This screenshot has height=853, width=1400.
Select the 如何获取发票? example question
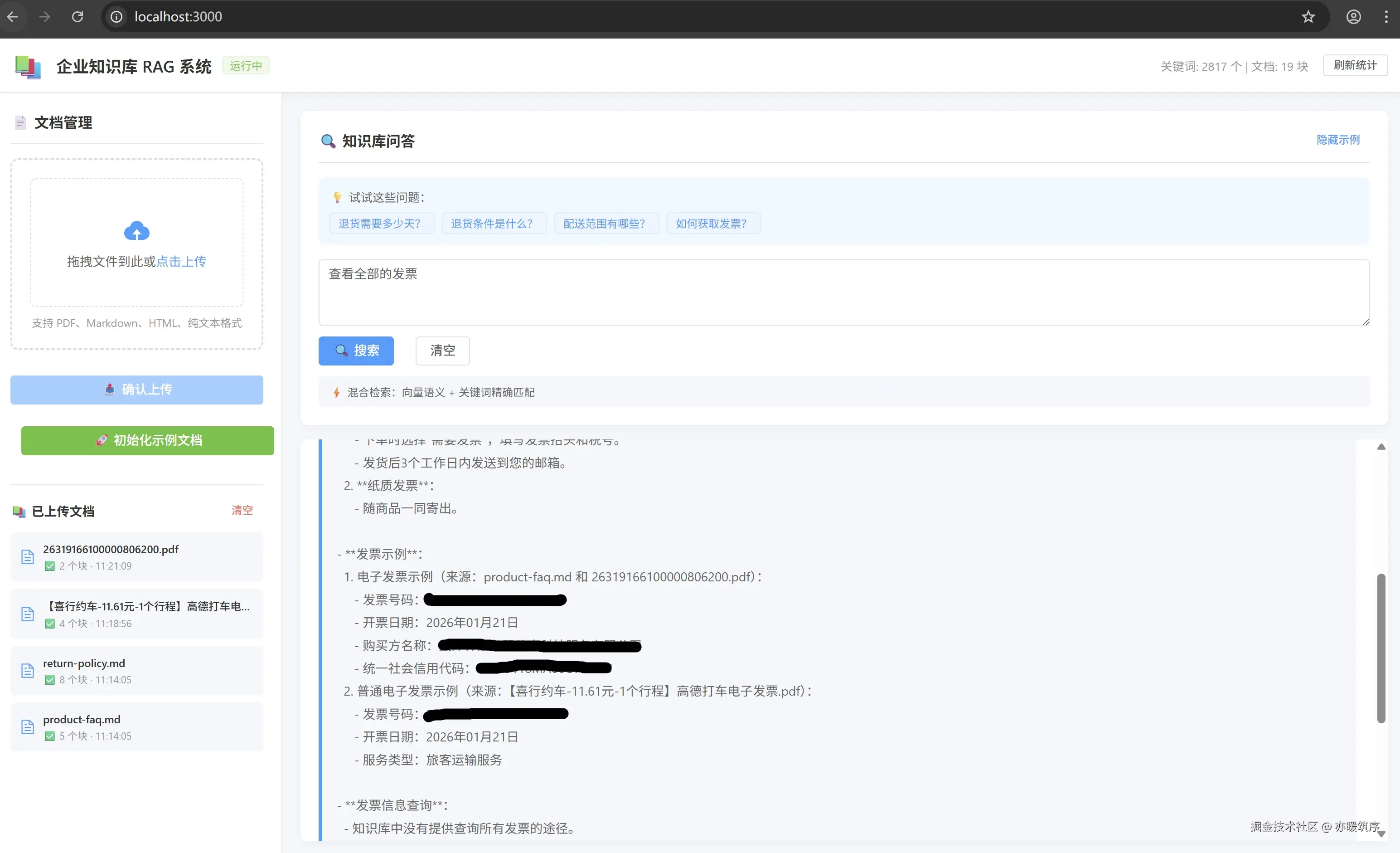click(x=711, y=224)
